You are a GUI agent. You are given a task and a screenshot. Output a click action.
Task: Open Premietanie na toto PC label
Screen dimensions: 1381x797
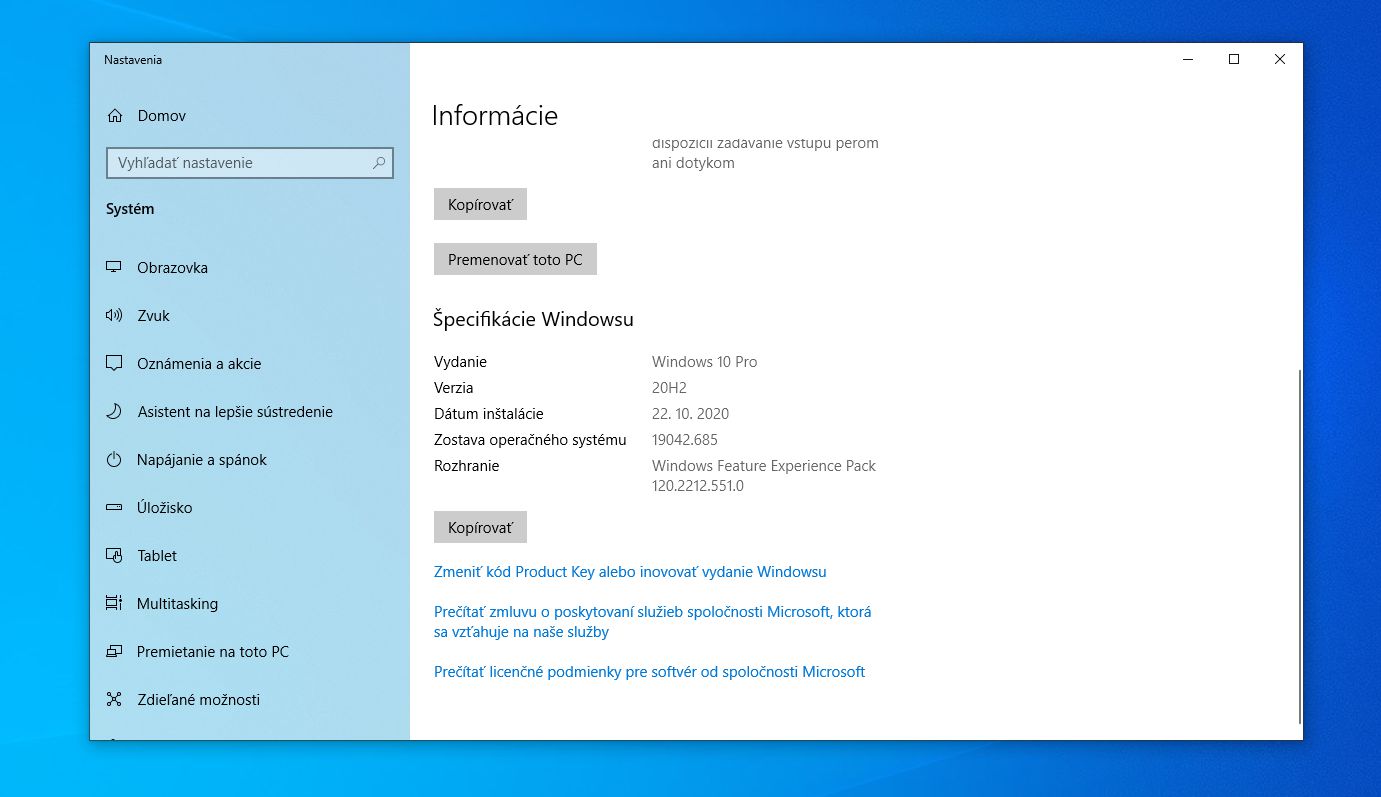click(213, 652)
